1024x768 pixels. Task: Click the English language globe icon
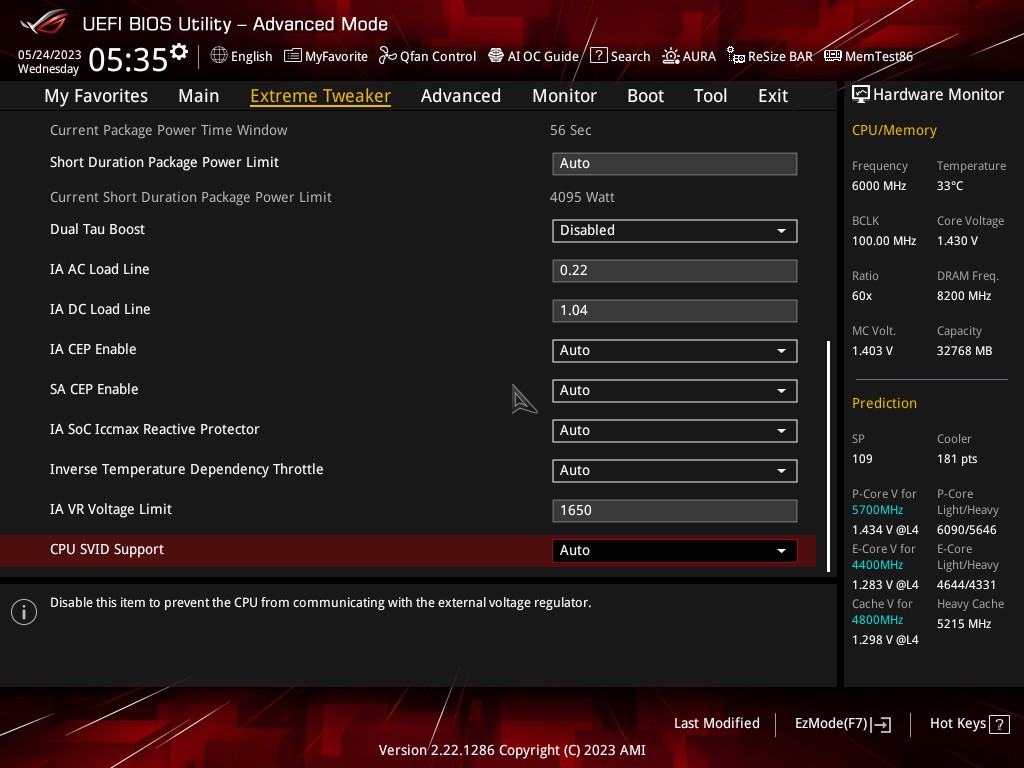(x=219, y=56)
